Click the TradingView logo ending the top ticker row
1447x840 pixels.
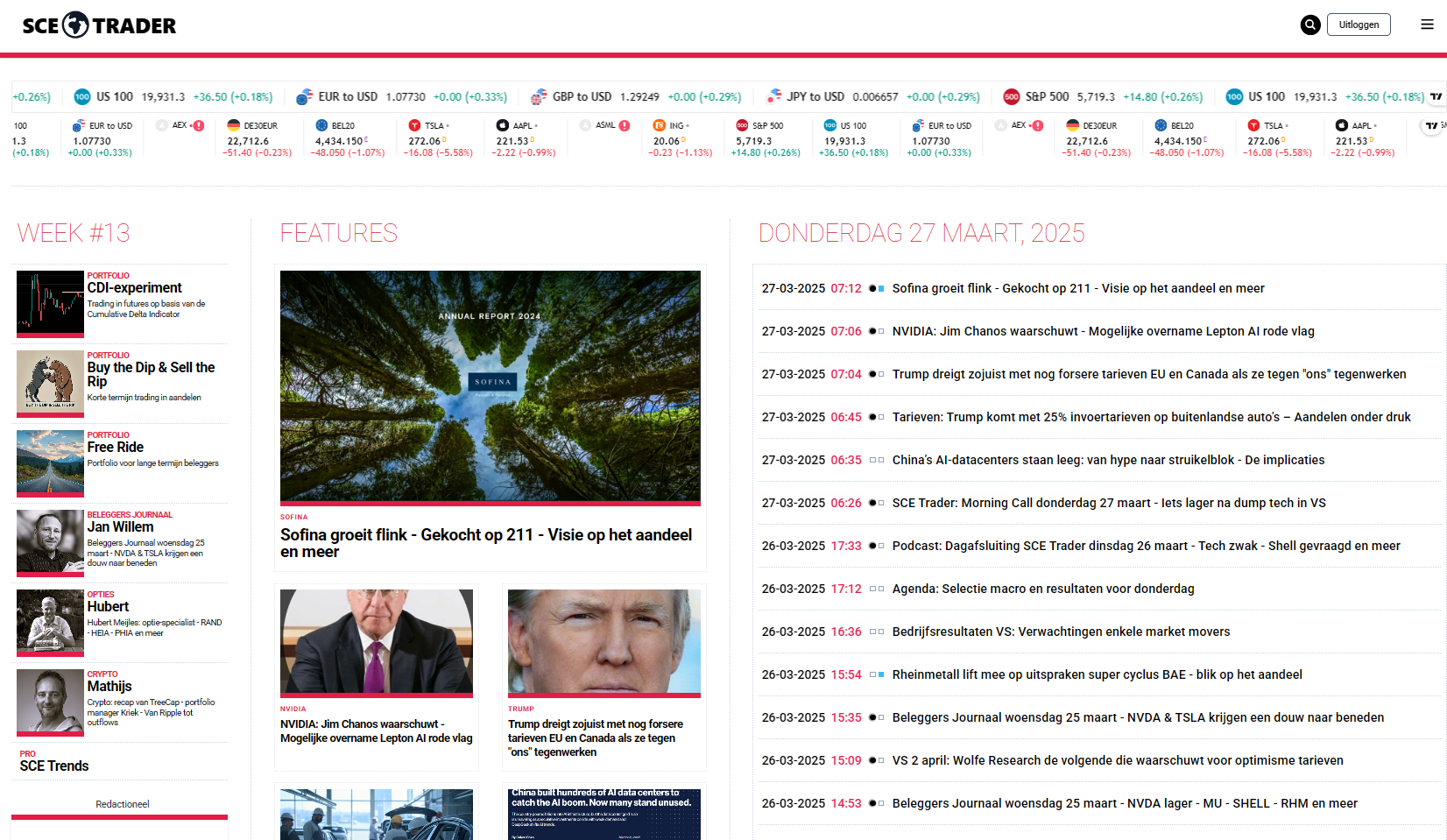[x=1436, y=96]
